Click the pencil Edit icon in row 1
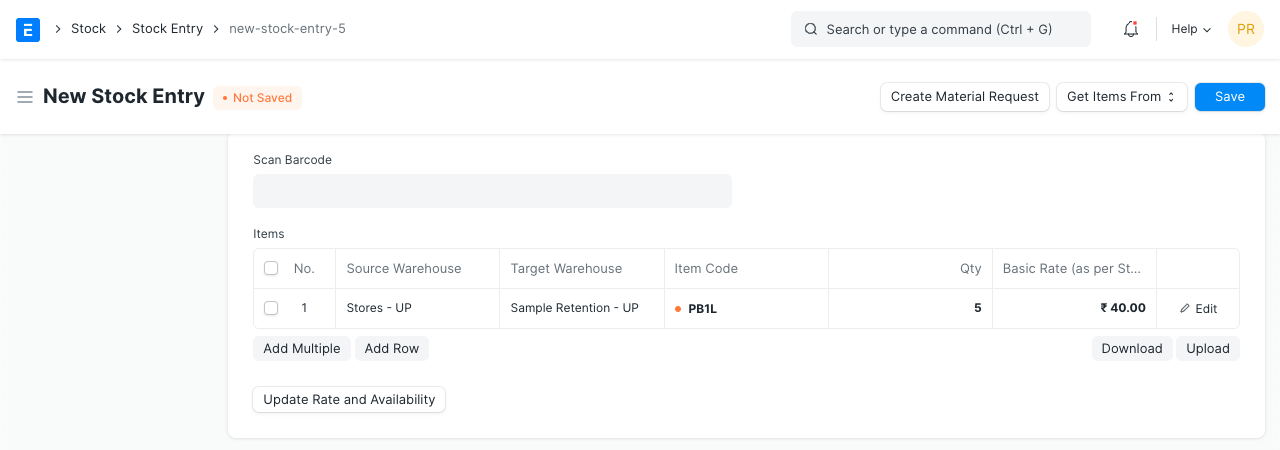 tap(1186, 309)
